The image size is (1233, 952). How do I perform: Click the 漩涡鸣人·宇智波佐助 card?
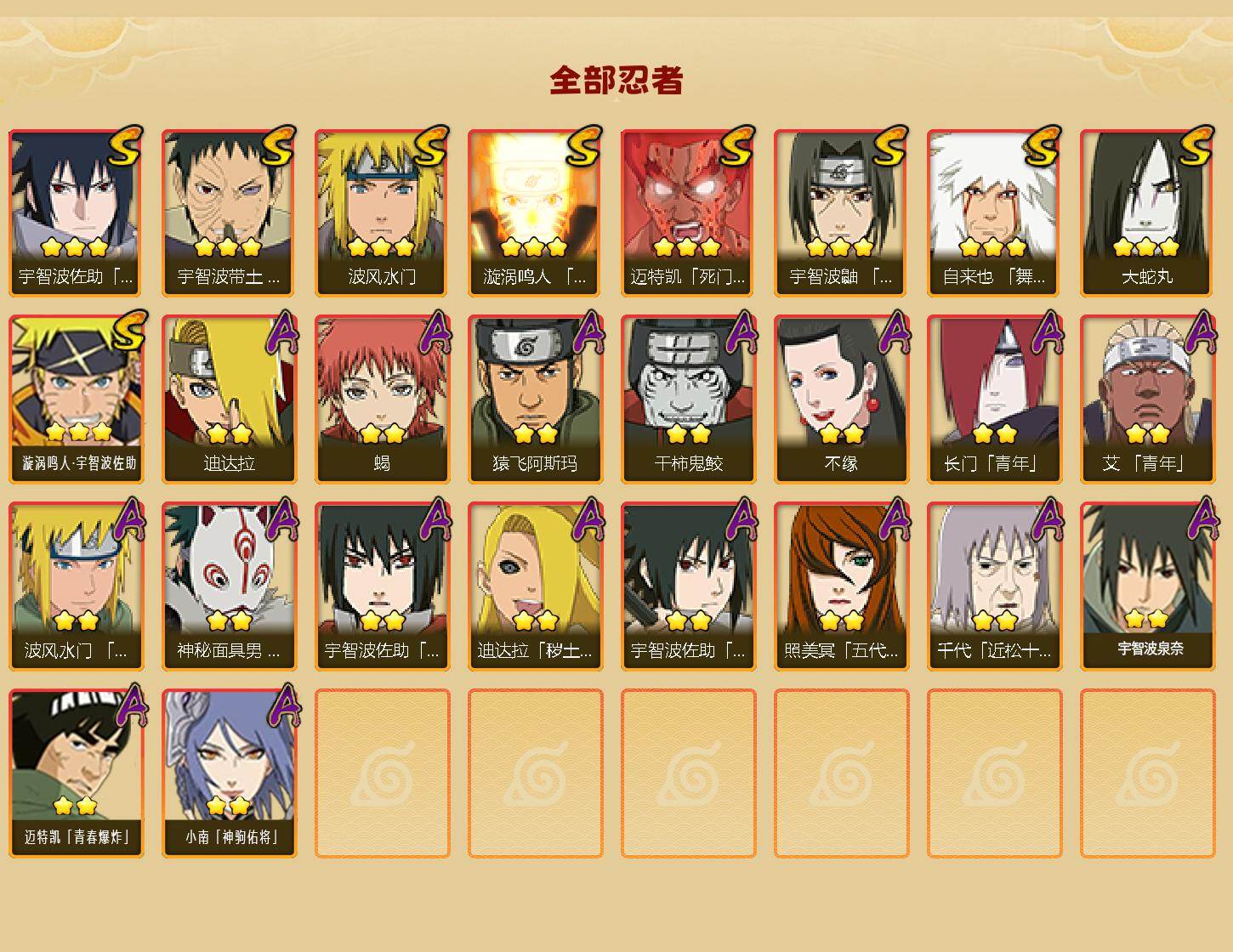[76, 399]
